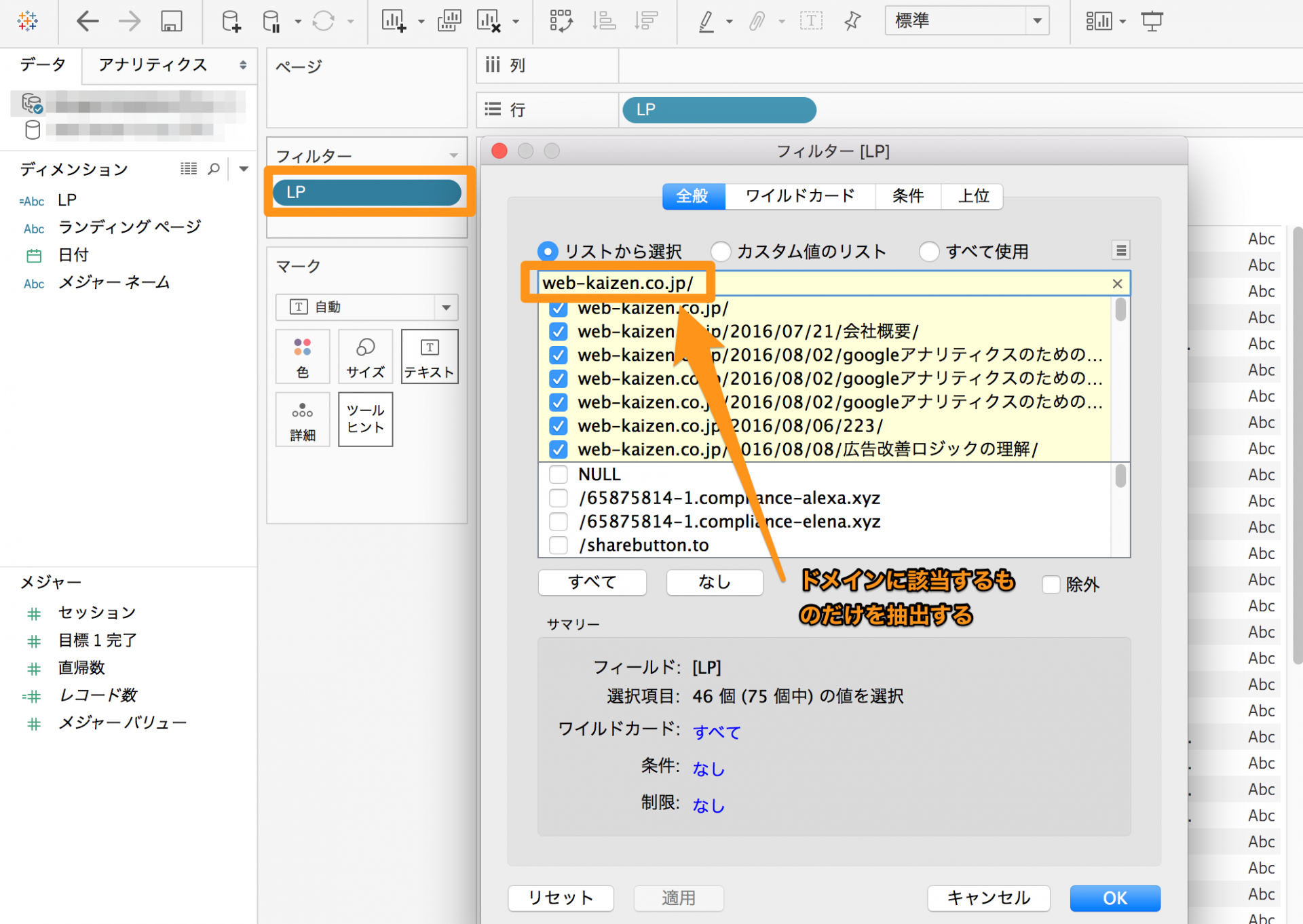Viewport: 1303px width, 924px height.
Task: Click the highlight pen icon
Action: [x=706, y=21]
